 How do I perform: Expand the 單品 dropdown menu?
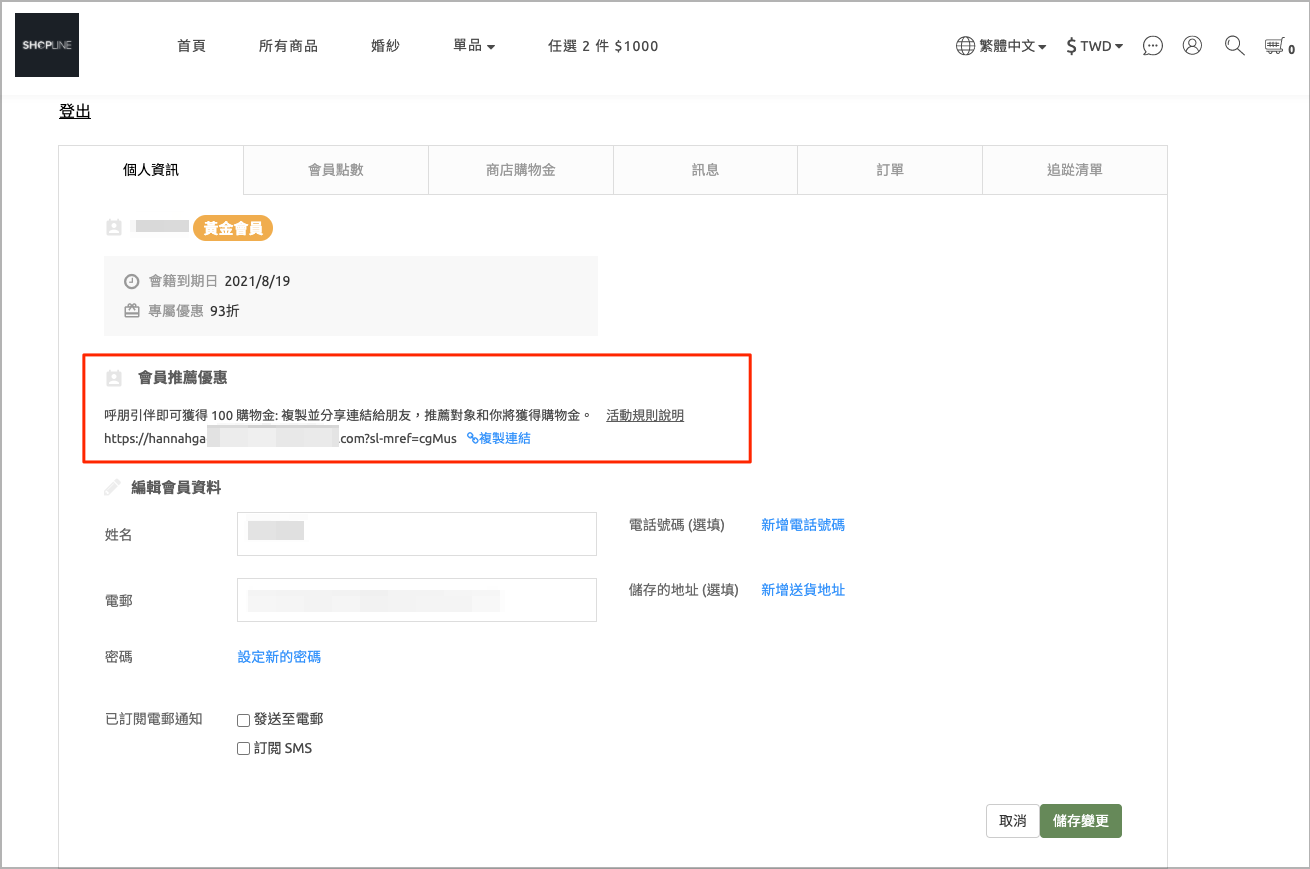point(474,46)
